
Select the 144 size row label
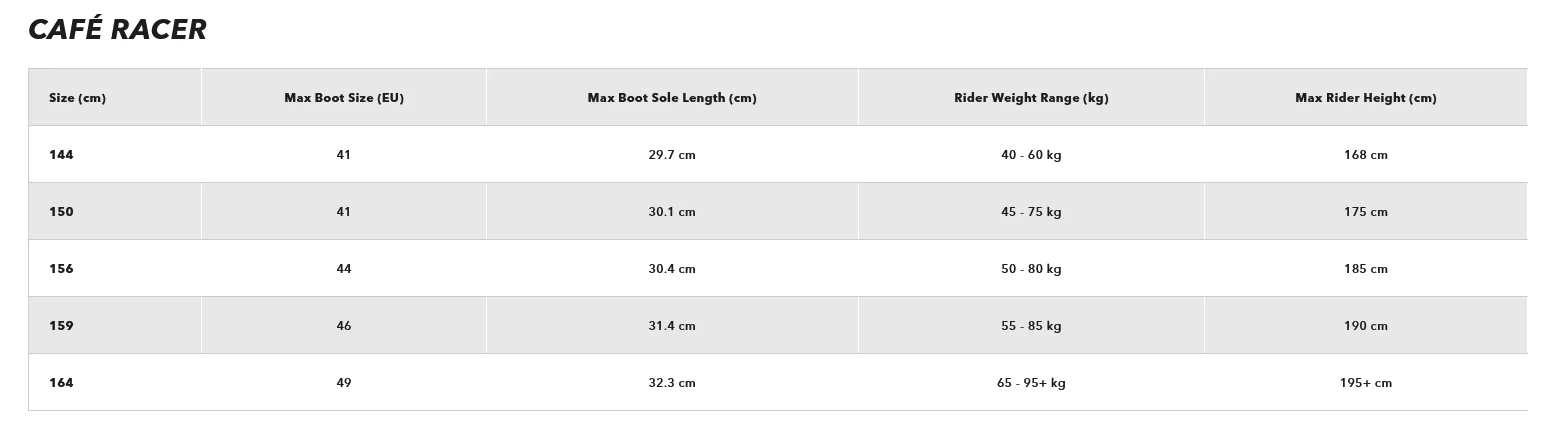(x=61, y=155)
